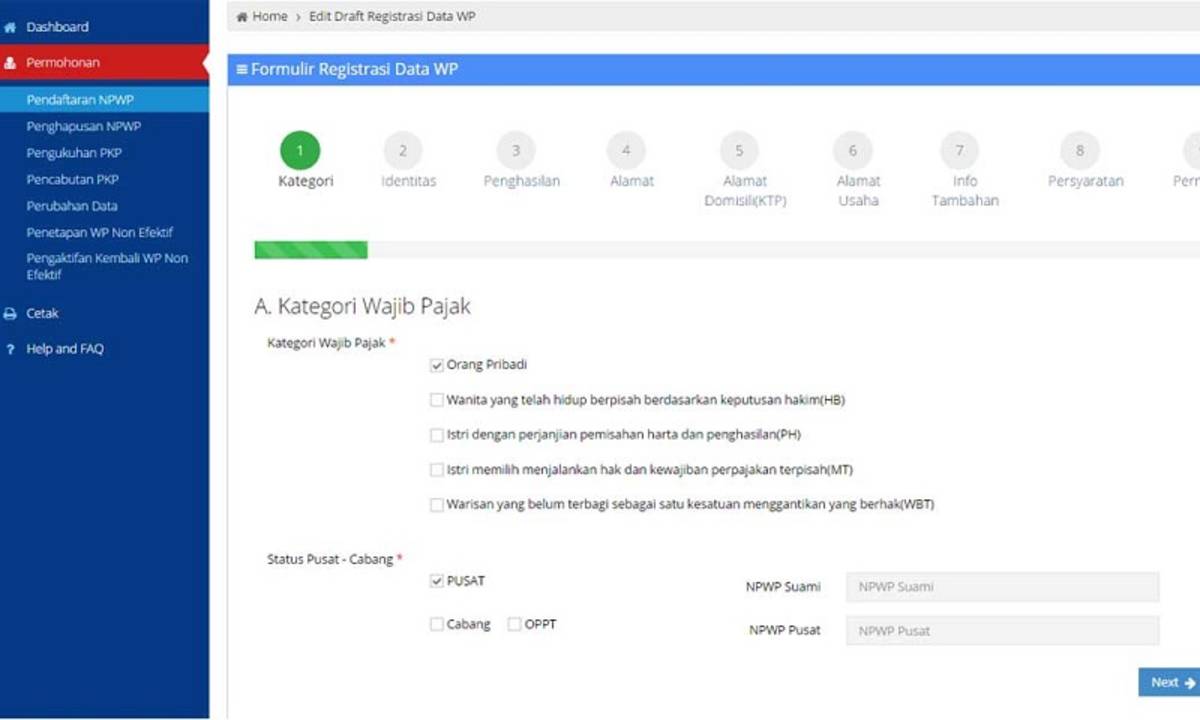Check the OPPT option
Screen dimensions: 1200x720
pos(515,624)
